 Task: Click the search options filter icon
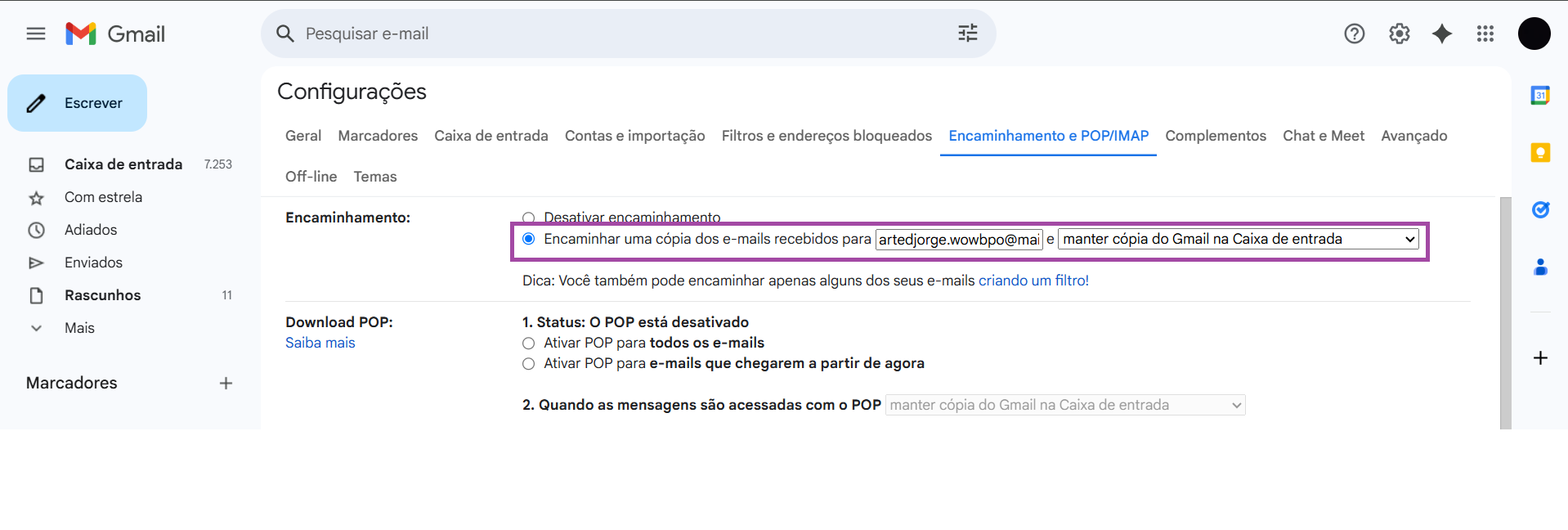pyautogui.click(x=967, y=34)
